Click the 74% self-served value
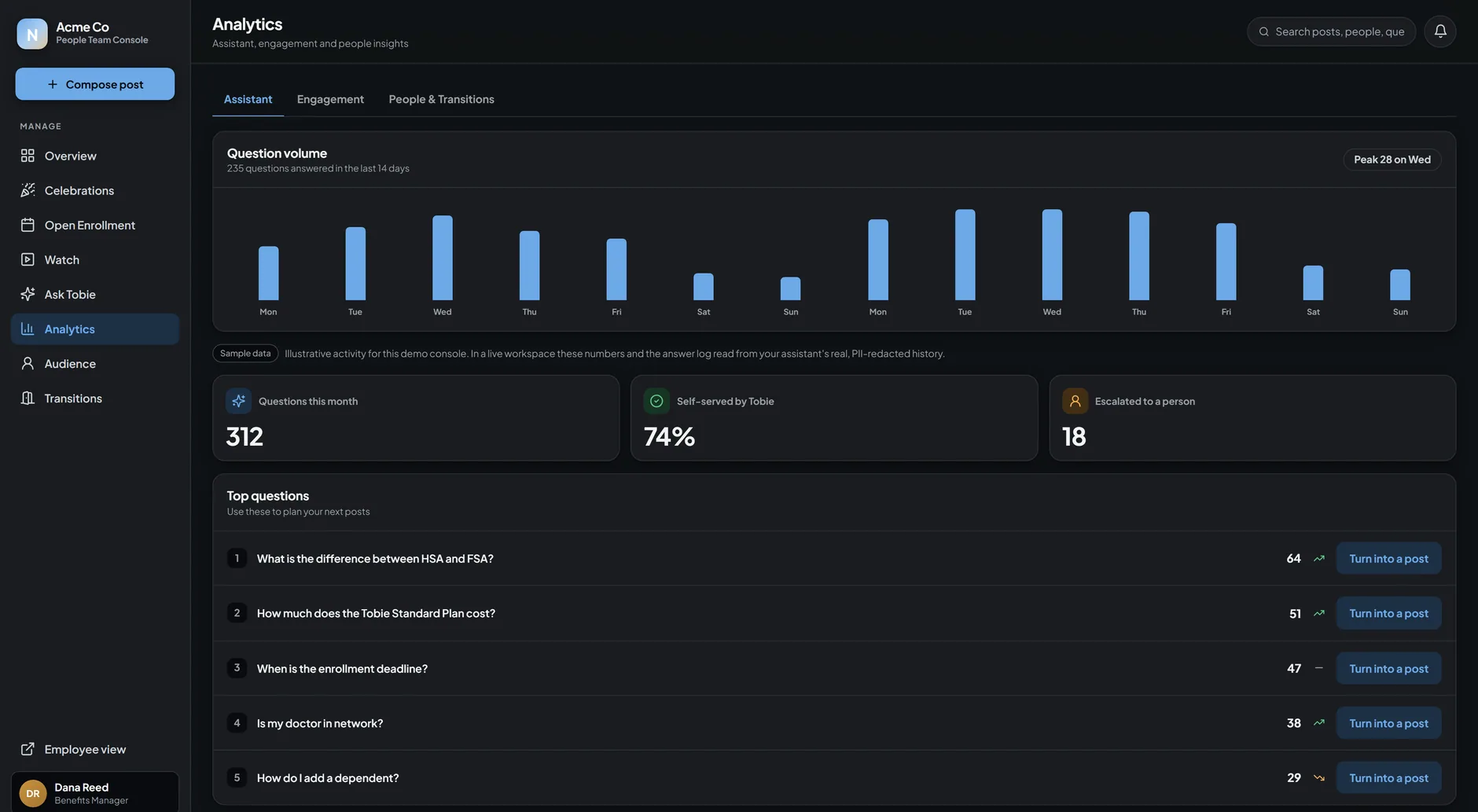The height and width of the screenshot is (812, 1478). (669, 436)
